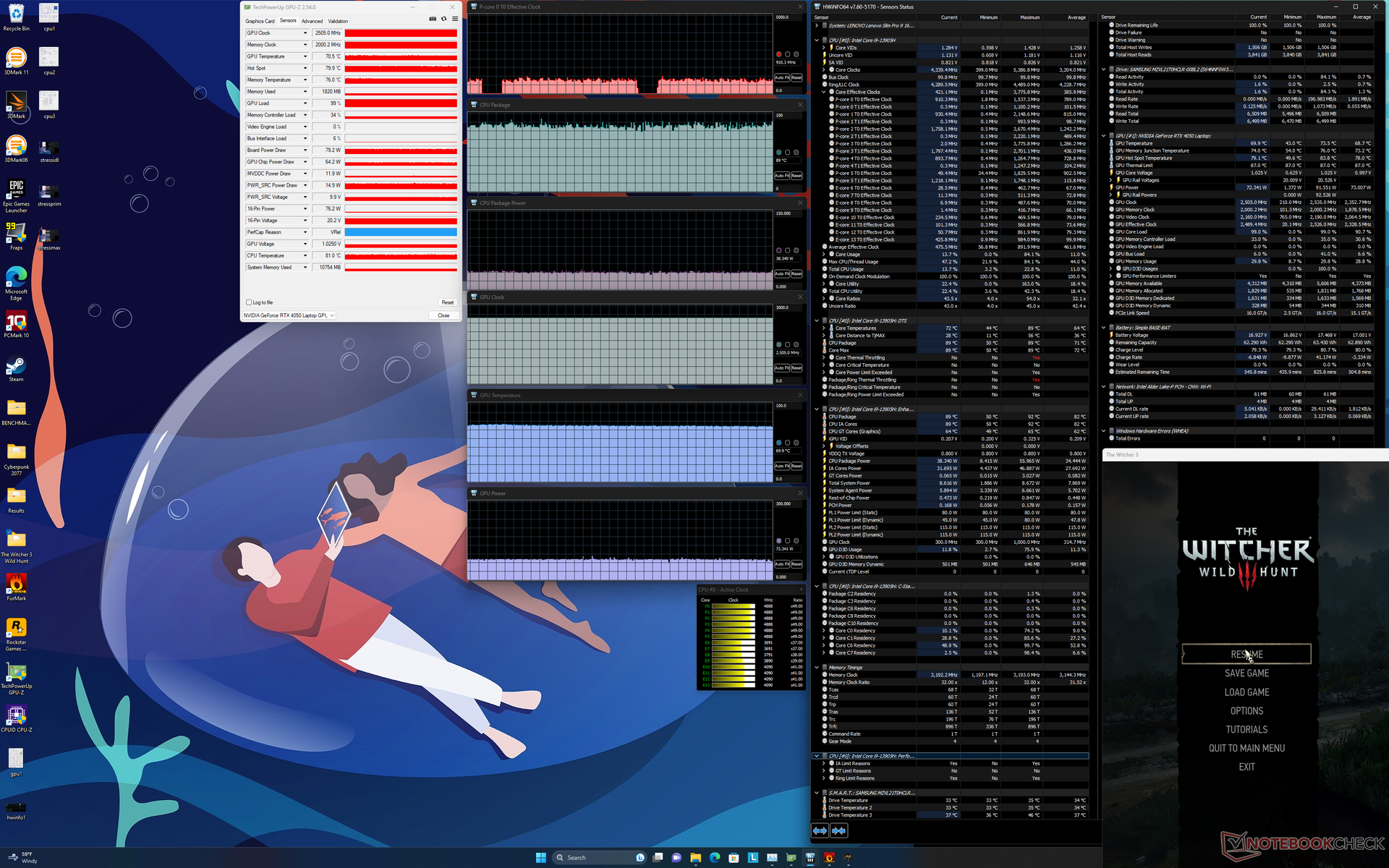The width and height of the screenshot is (1389, 868).
Task: Launch 3DMark 11 desktop shortcut
Action: pyautogui.click(x=16, y=61)
